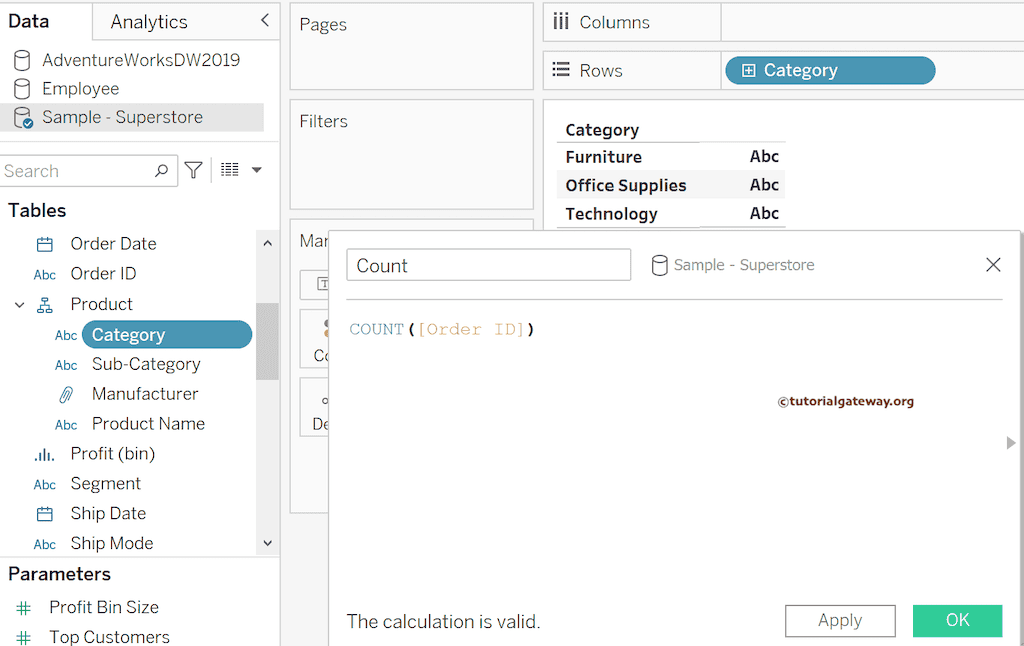Collapse the Product hierarchy chevron
This screenshot has height=646, width=1024.
tap(19, 305)
